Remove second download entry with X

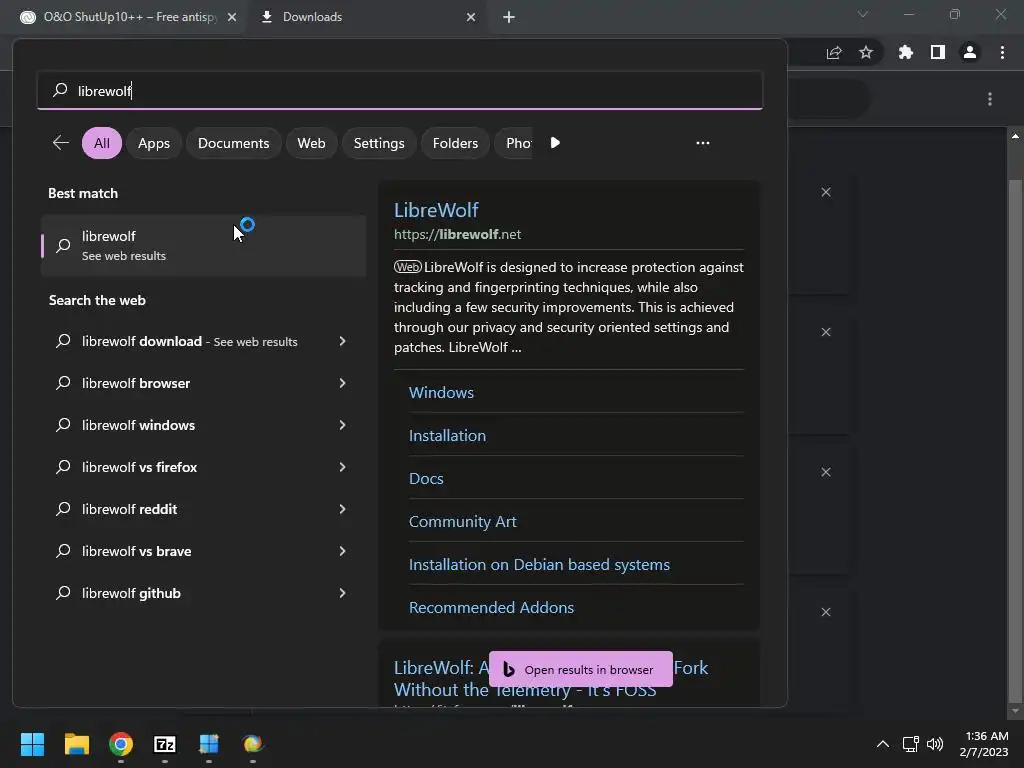pyautogui.click(x=826, y=332)
